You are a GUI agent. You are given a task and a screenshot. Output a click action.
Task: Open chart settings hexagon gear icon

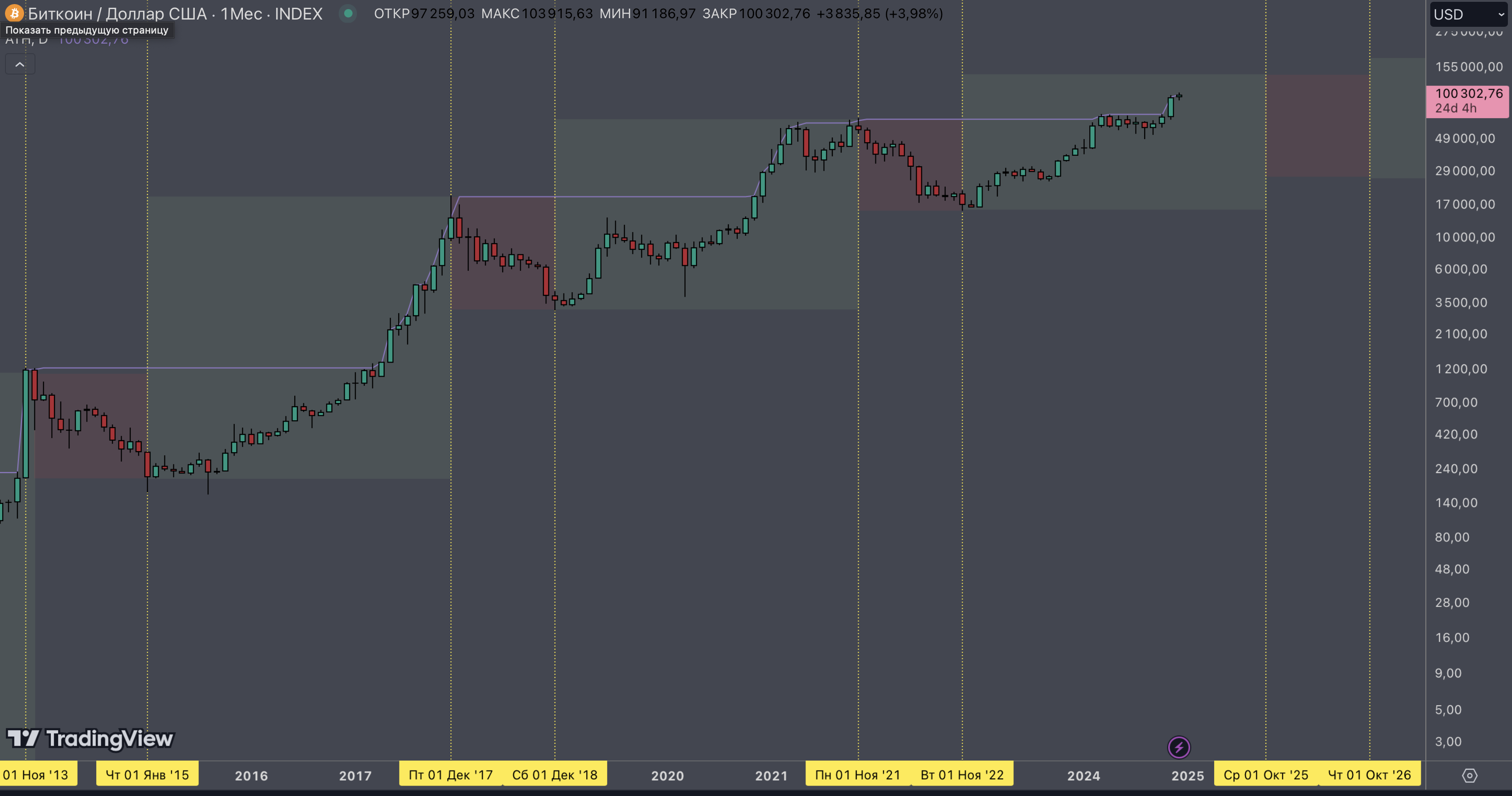(1469, 776)
